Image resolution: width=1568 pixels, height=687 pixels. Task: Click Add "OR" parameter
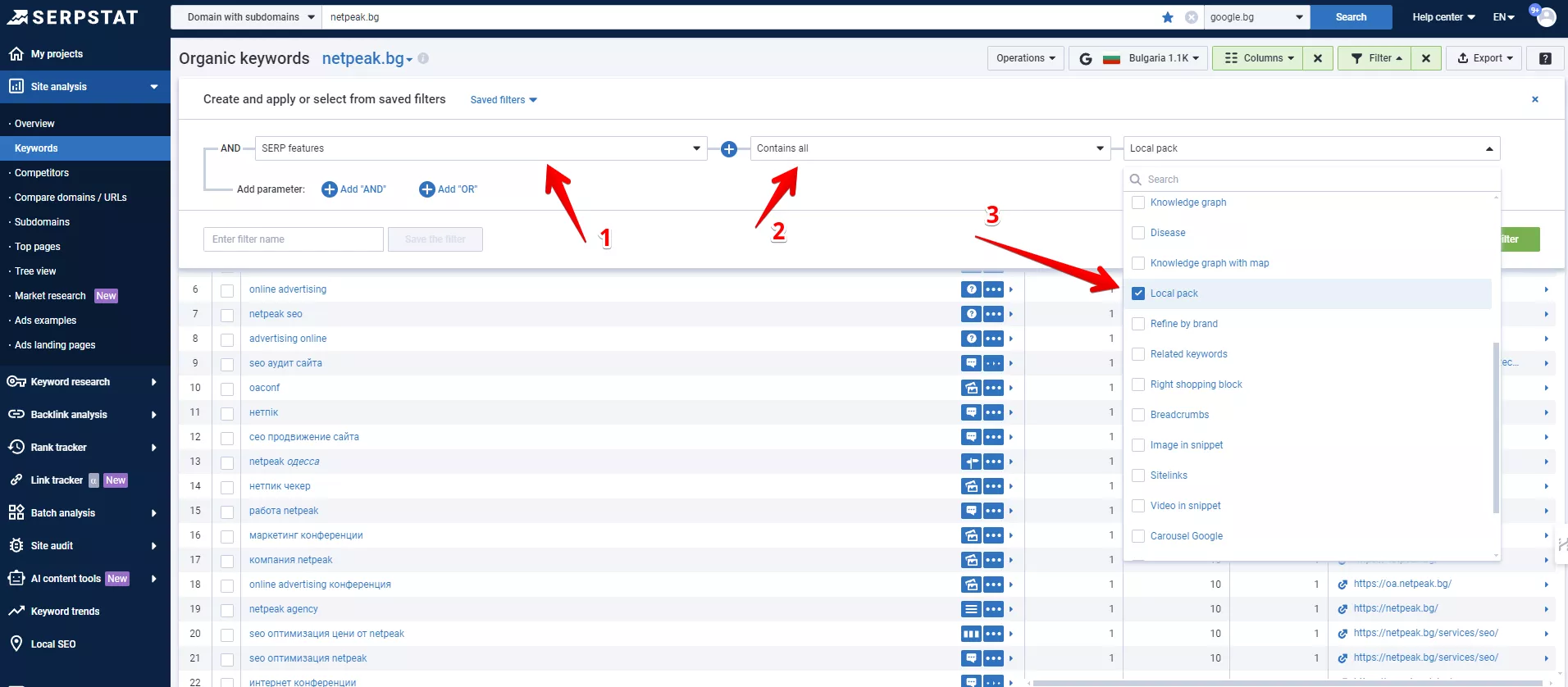[448, 189]
